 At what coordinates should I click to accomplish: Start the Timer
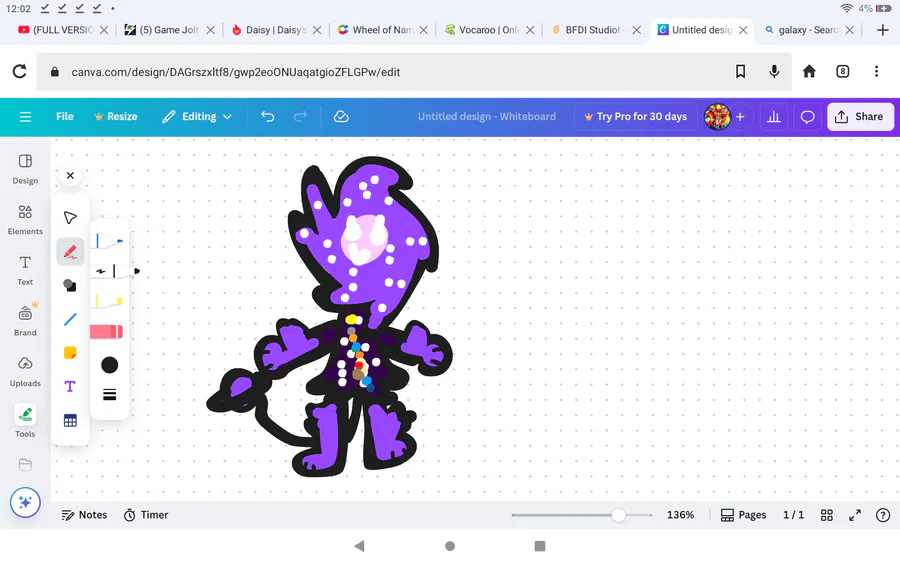146,515
